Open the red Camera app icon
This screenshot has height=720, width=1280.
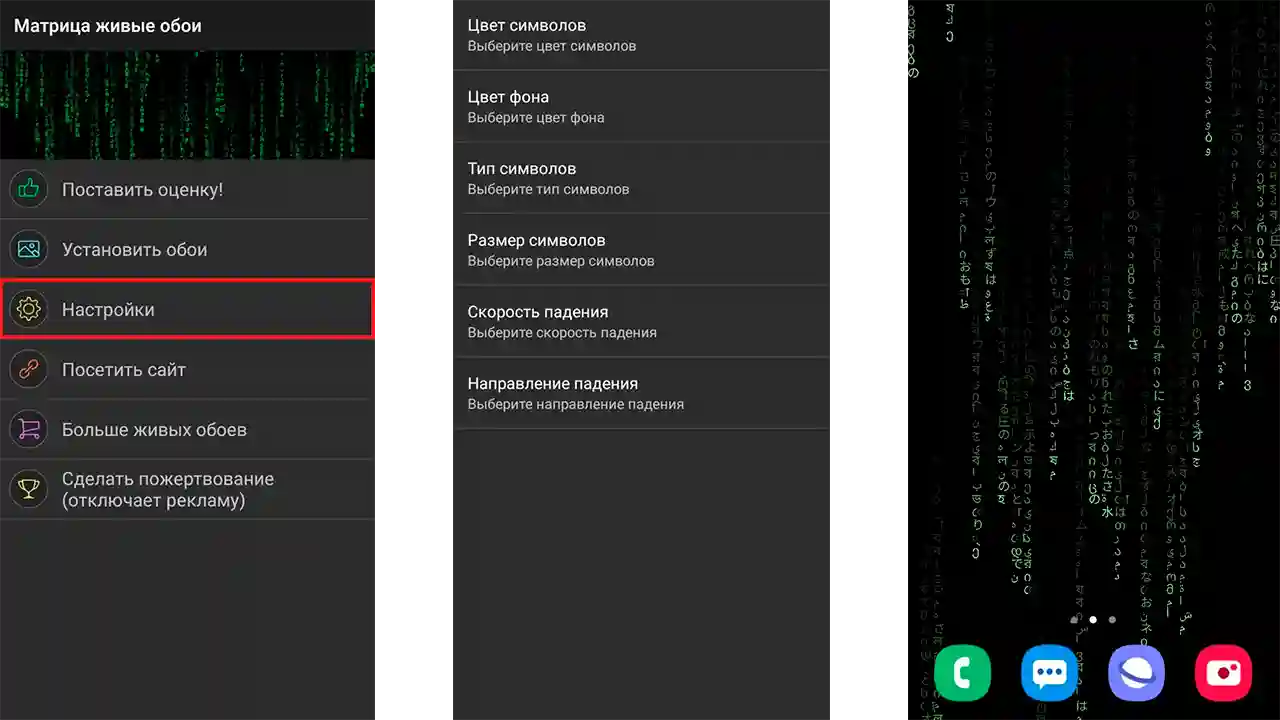pos(1223,673)
